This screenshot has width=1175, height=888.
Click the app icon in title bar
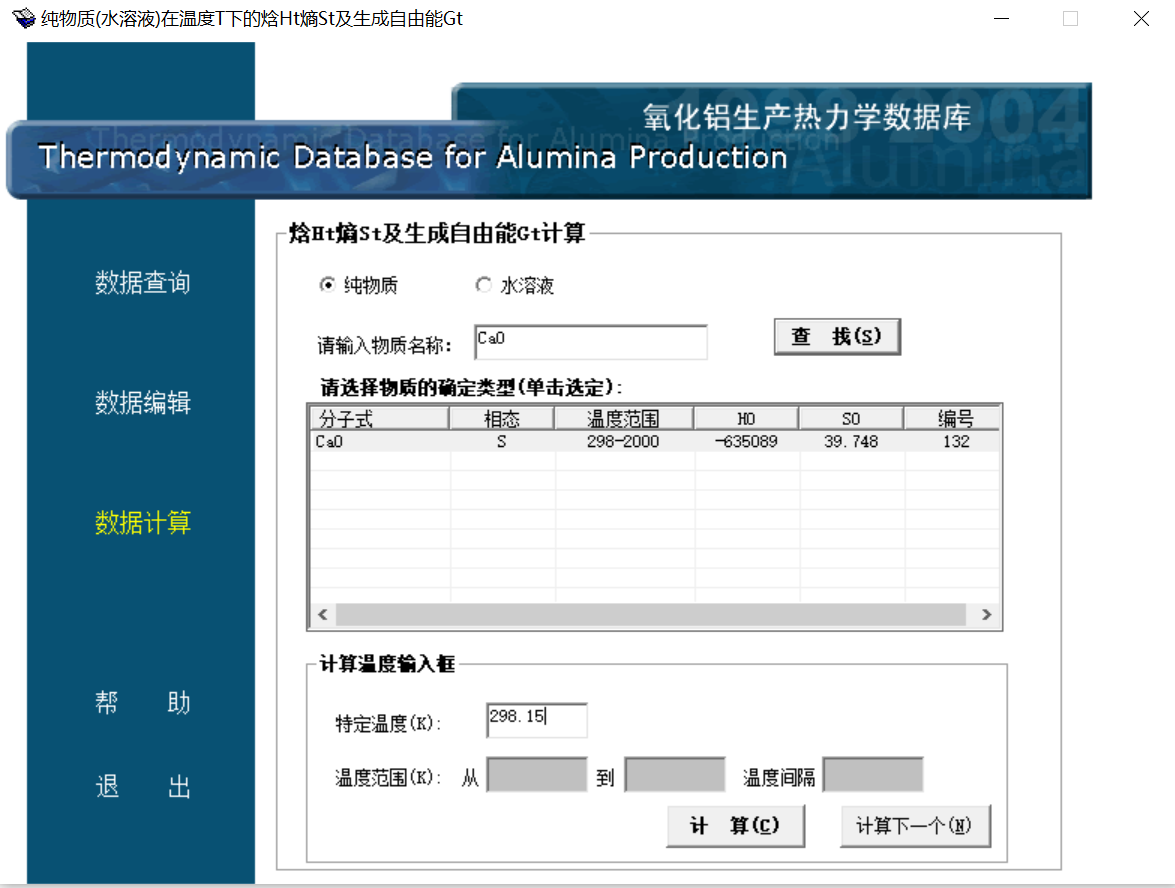tap(23, 18)
